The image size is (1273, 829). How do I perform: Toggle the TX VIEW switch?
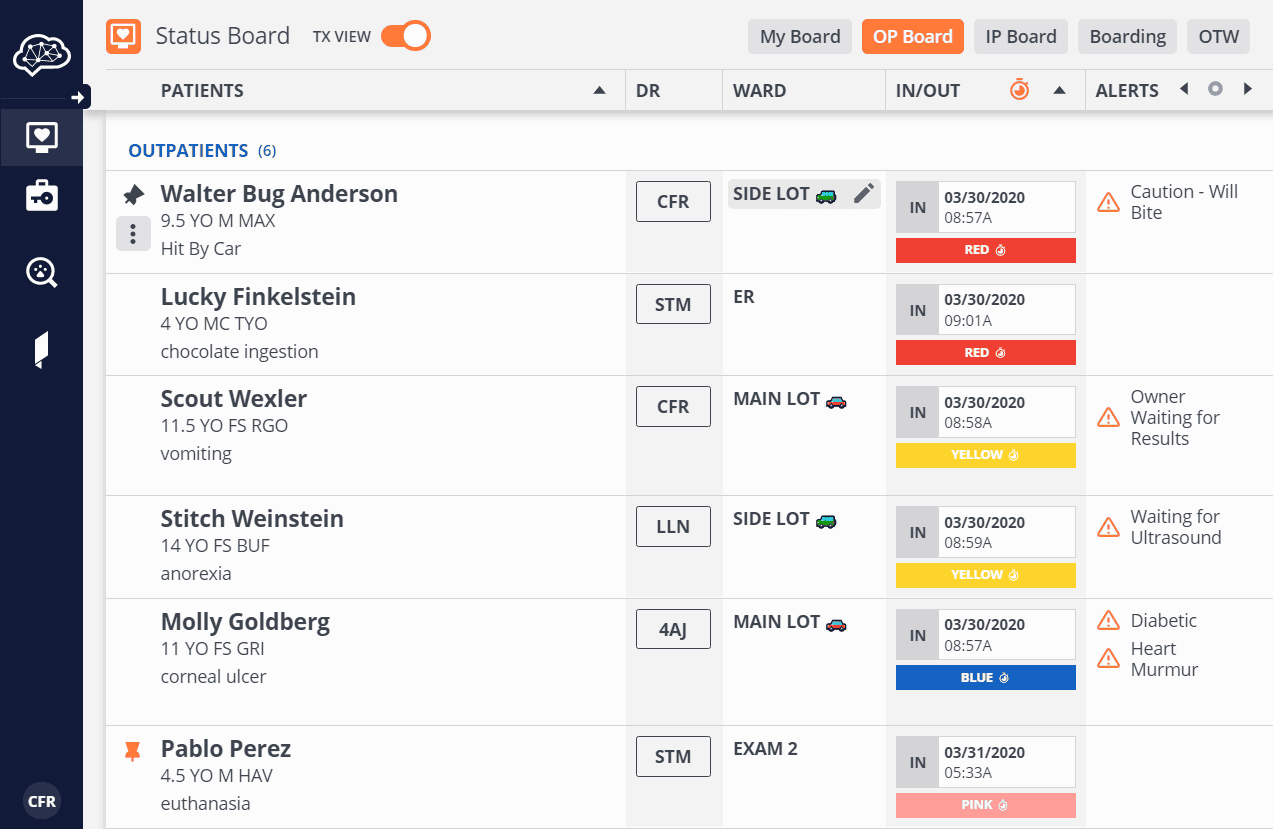tap(405, 37)
